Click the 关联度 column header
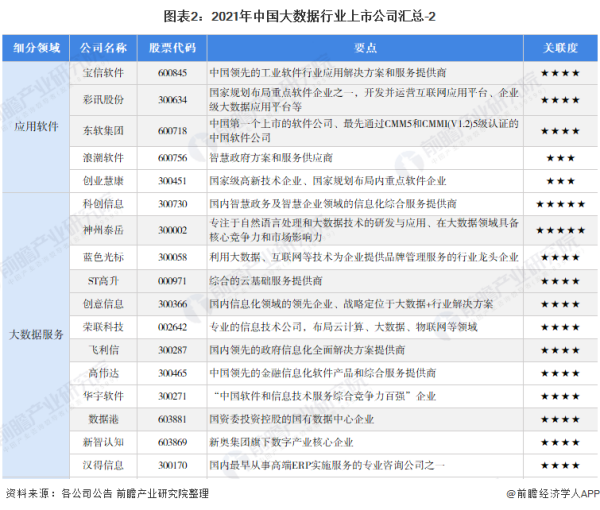This screenshot has height=510, width=600. tap(560, 48)
